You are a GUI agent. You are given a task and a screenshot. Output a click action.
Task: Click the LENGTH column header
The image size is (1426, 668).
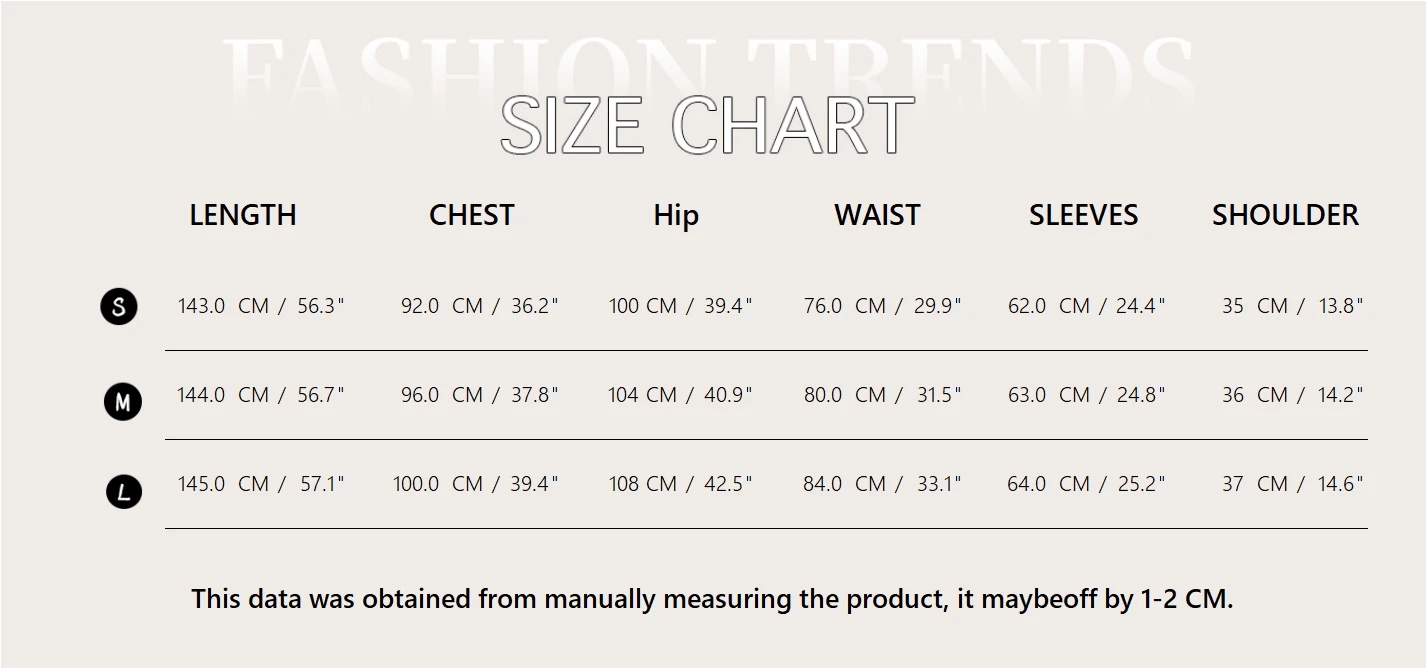[x=243, y=215]
